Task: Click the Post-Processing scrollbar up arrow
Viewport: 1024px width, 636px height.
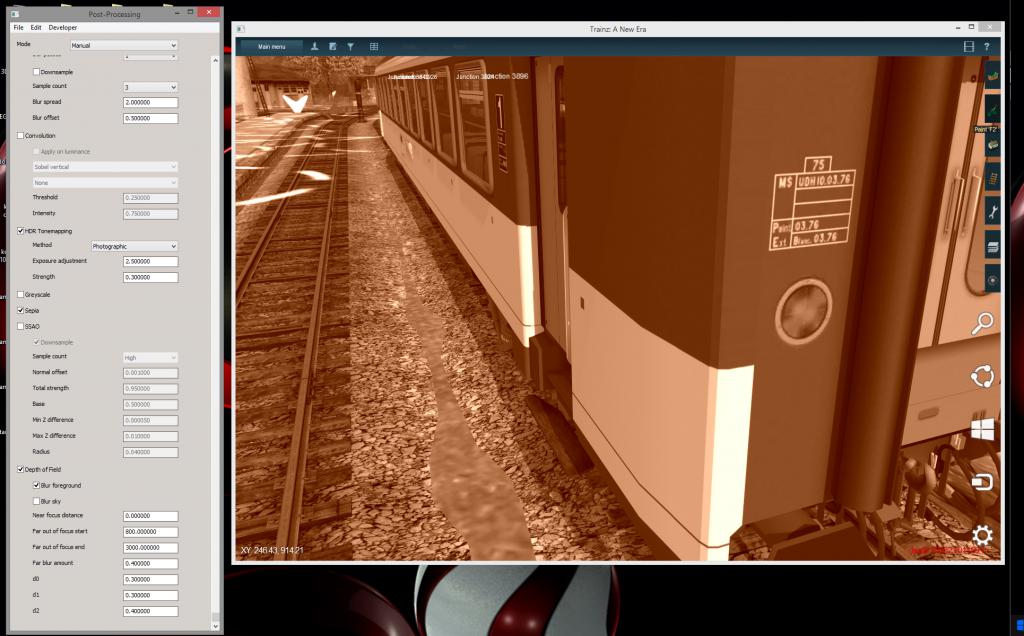Action: click(216, 60)
